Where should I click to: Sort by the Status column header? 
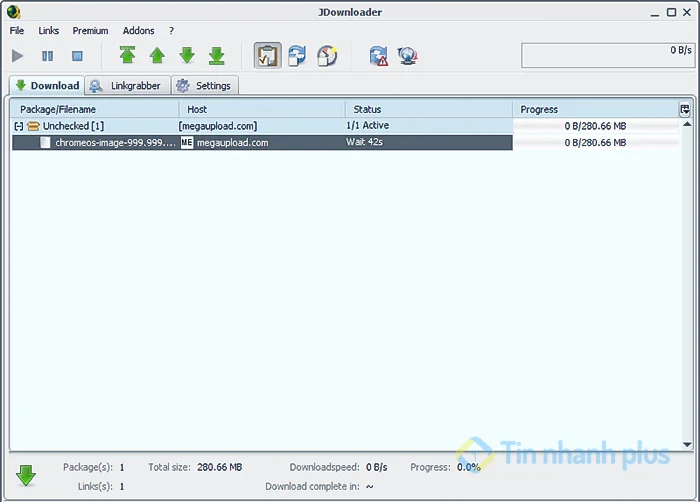pos(429,109)
